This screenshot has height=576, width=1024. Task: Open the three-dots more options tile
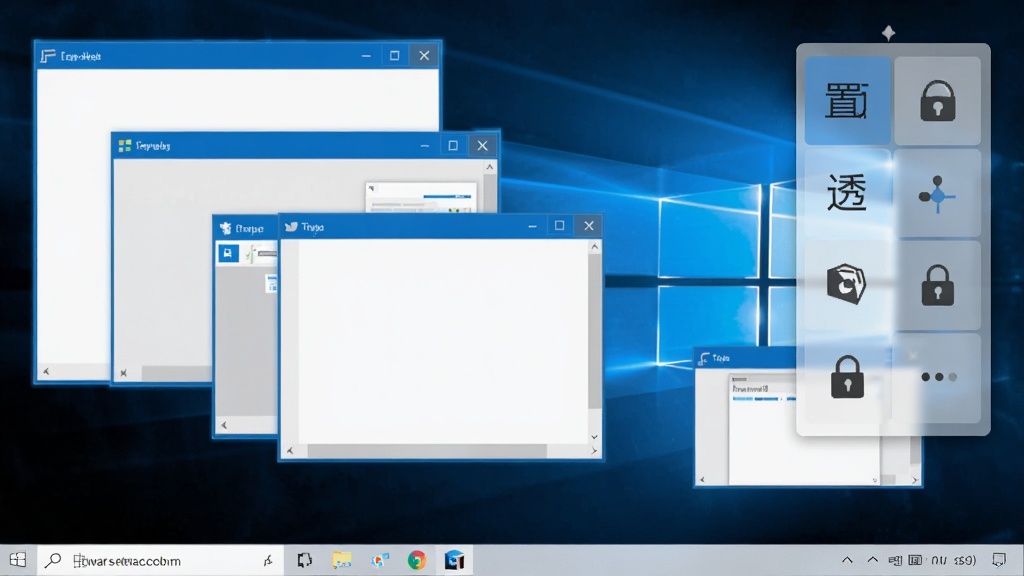point(938,377)
